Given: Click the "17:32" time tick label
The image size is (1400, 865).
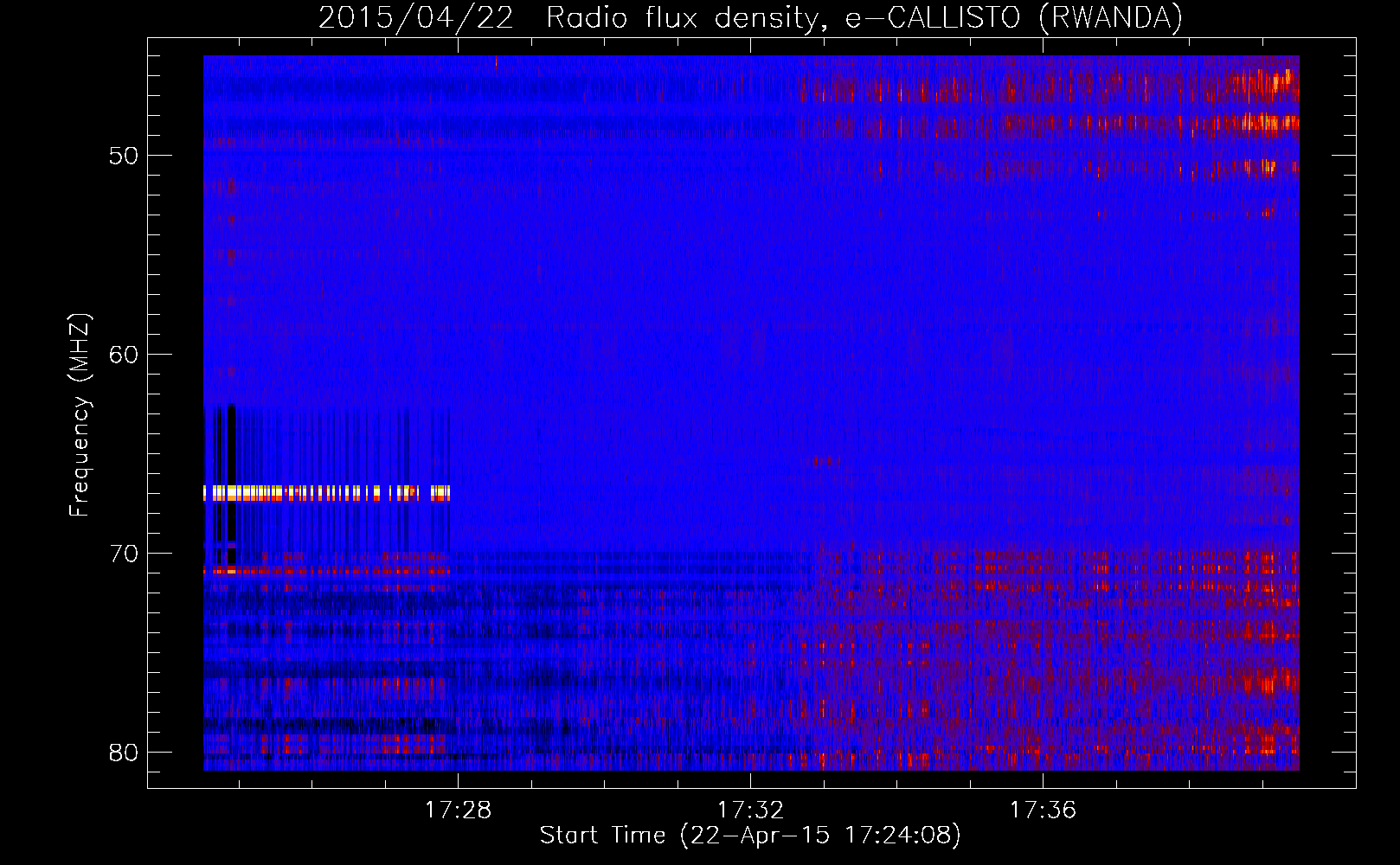Looking at the screenshot, I should pyautogui.click(x=750, y=810).
